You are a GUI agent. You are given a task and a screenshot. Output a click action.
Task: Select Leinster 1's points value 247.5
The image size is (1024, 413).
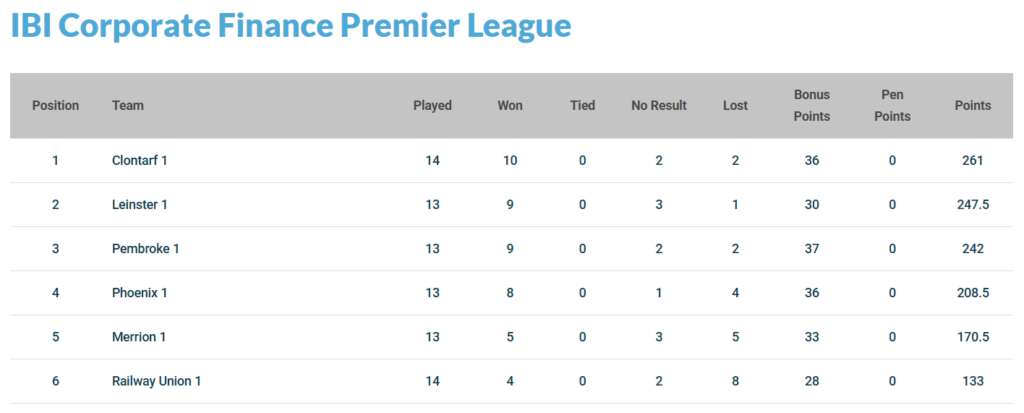point(973,204)
